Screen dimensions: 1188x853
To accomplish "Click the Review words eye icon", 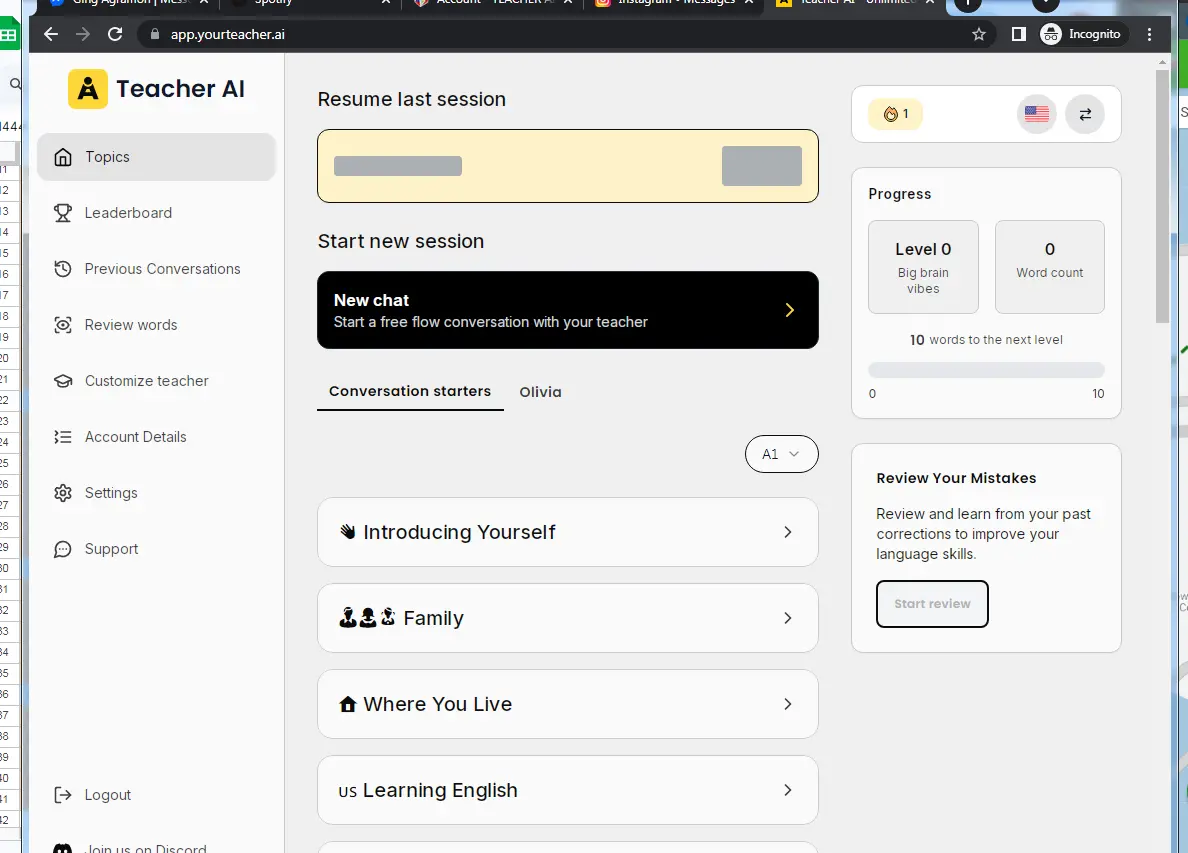I will coord(63,325).
